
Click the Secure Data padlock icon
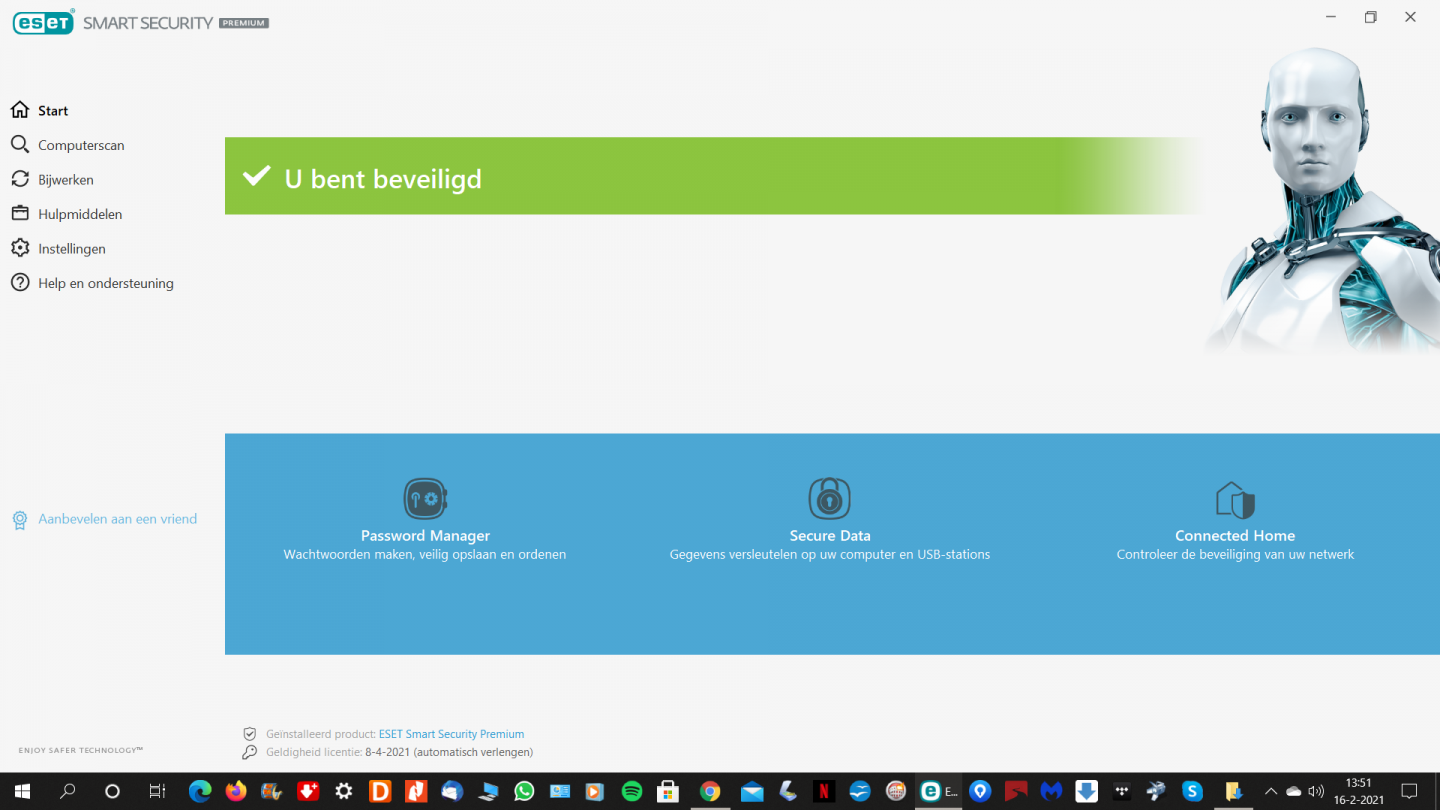tap(829, 498)
